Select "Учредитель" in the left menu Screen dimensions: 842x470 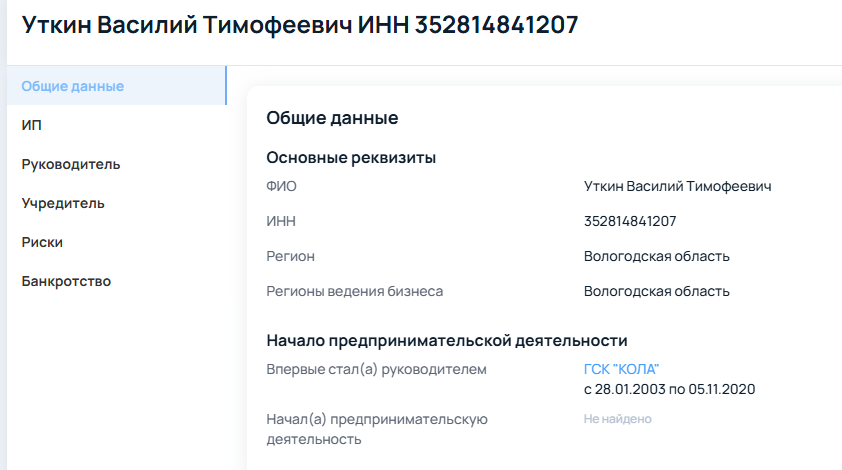click(63, 203)
